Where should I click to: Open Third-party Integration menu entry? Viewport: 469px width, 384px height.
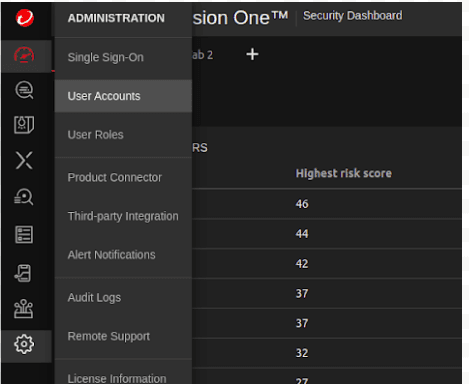[123, 216]
